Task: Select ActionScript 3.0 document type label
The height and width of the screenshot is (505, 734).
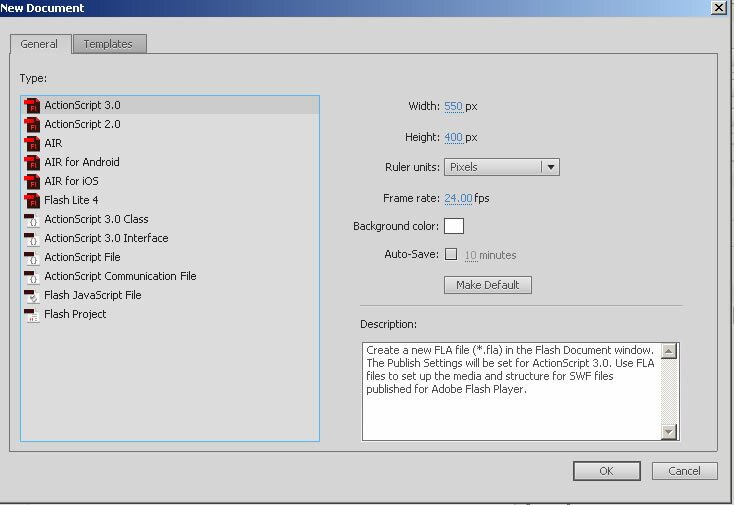Action: point(82,105)
